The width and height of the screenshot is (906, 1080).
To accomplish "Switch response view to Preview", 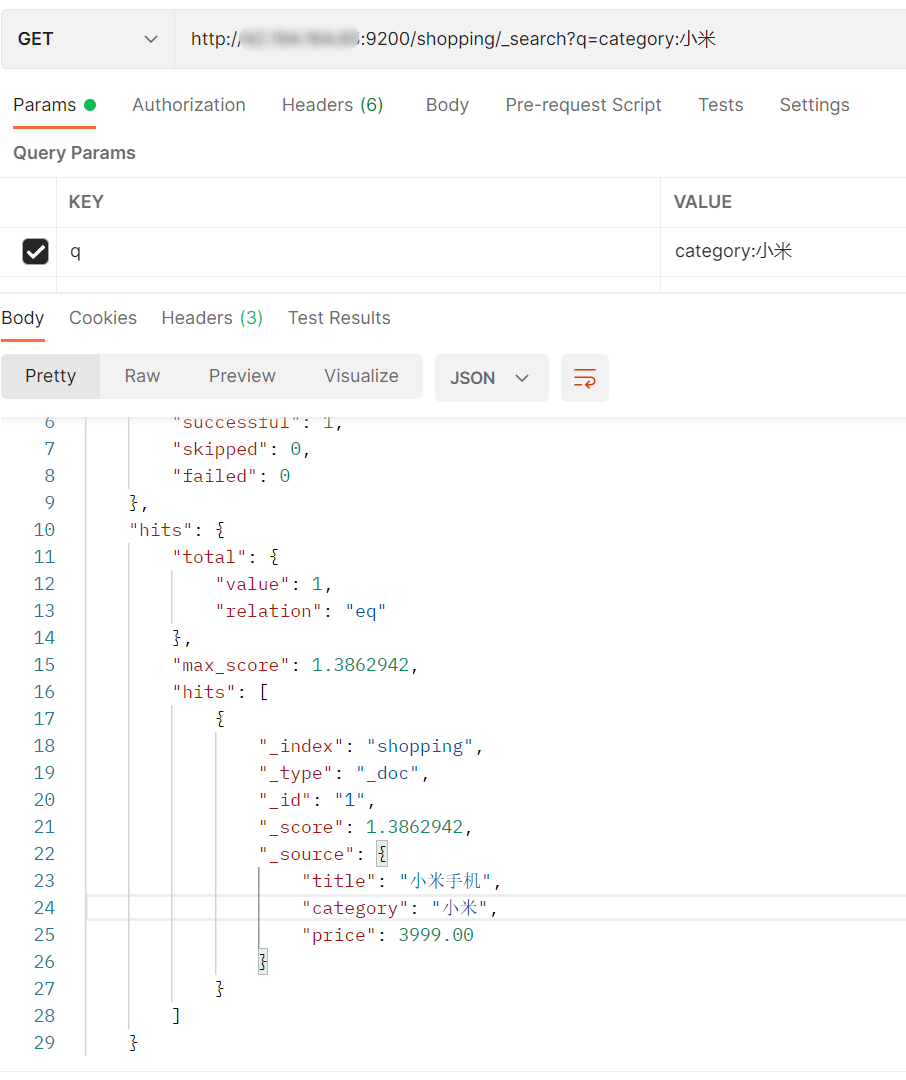I will 242,376.
